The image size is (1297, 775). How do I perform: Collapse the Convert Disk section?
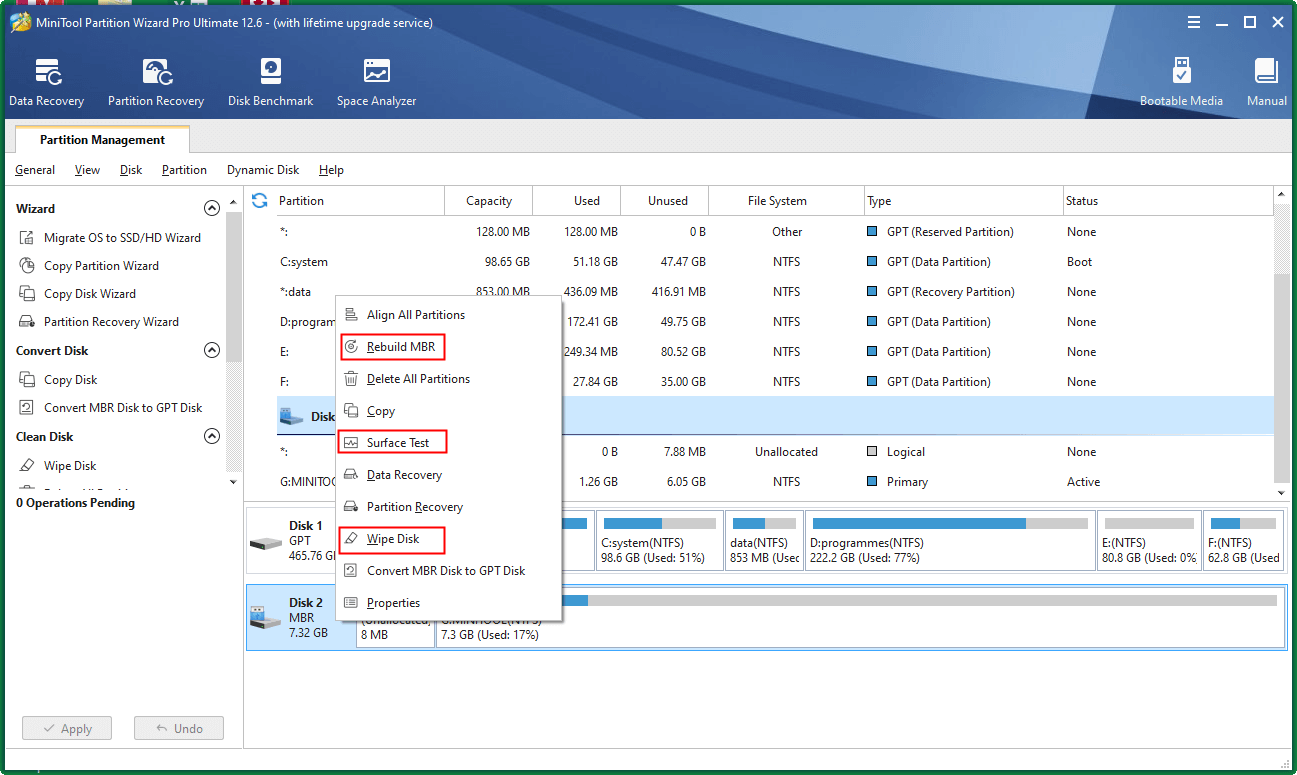pyautogui.click(x=211, y=351)
